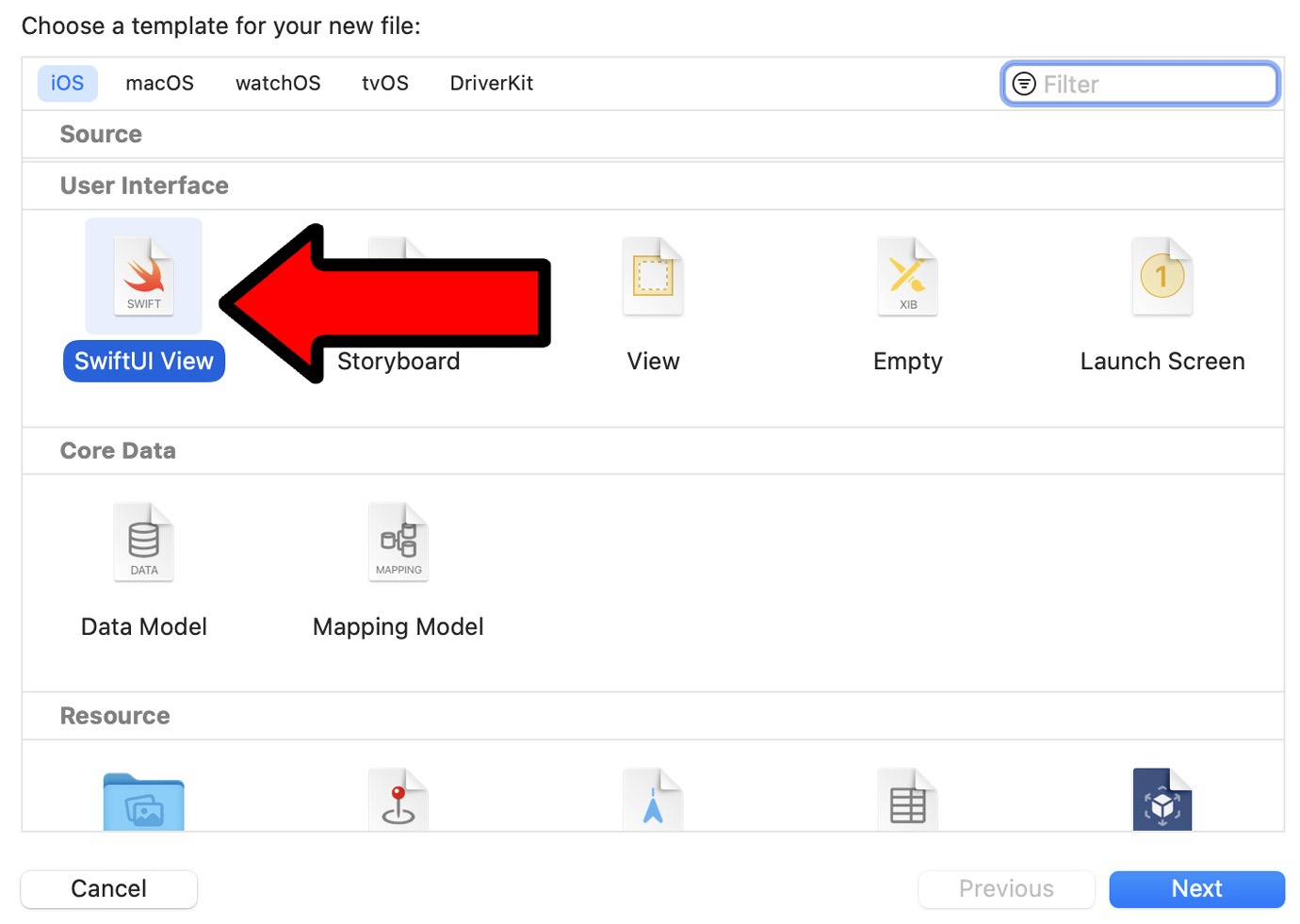Viewport: 1300px width, 924px height.
Task: Click the "Data Model" template label
Action: 144,626
